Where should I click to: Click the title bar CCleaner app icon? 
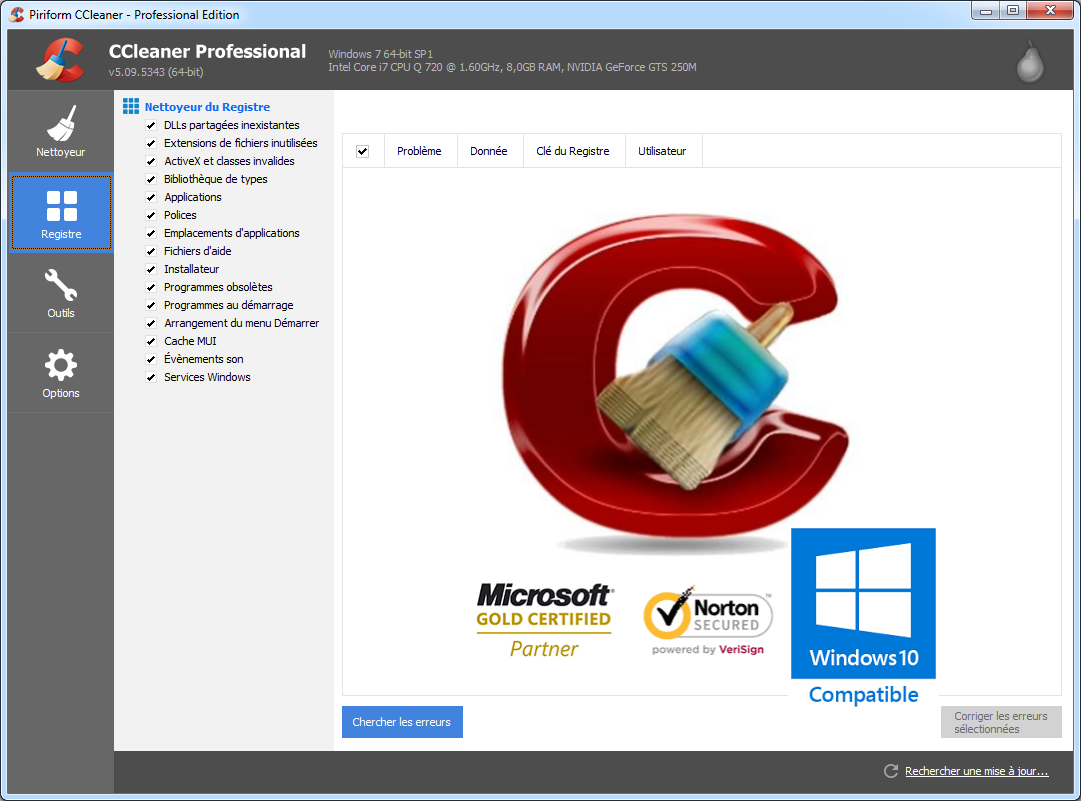click(x=17, y=14)
